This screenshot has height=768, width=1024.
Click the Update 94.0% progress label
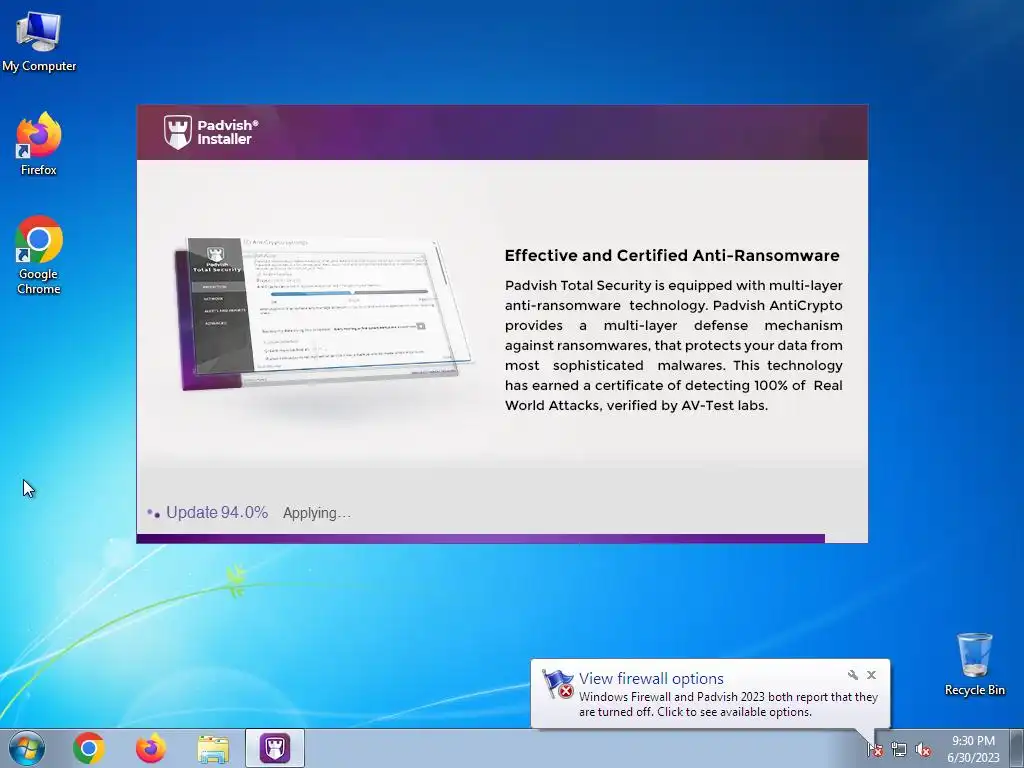point(217,513)
